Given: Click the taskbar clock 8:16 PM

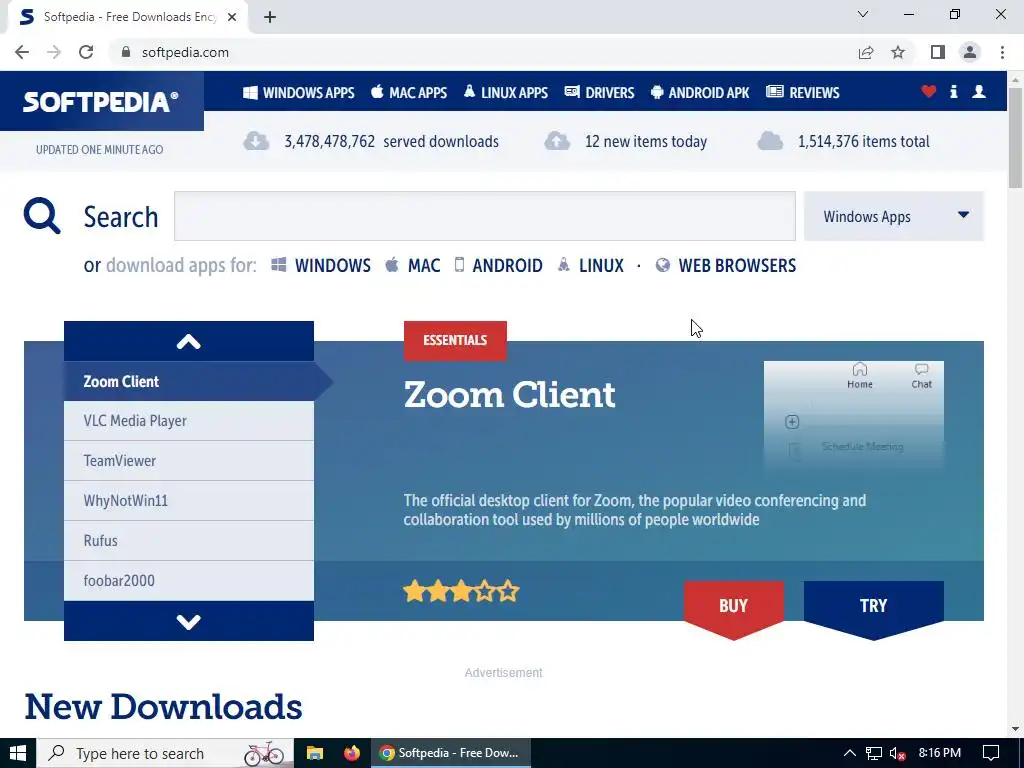Looking at the screenshot, I should click(939, 753).
